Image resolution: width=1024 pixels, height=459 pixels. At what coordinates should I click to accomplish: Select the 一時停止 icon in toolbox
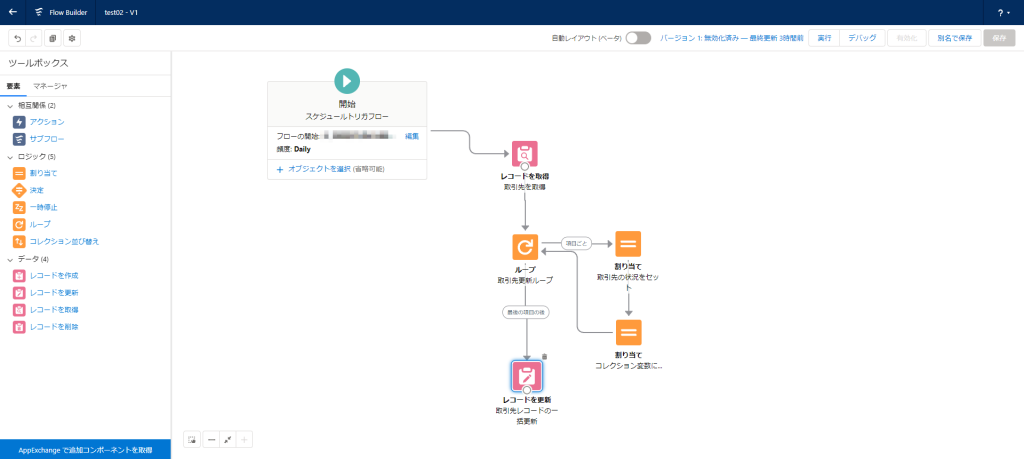tap(19, 207)
